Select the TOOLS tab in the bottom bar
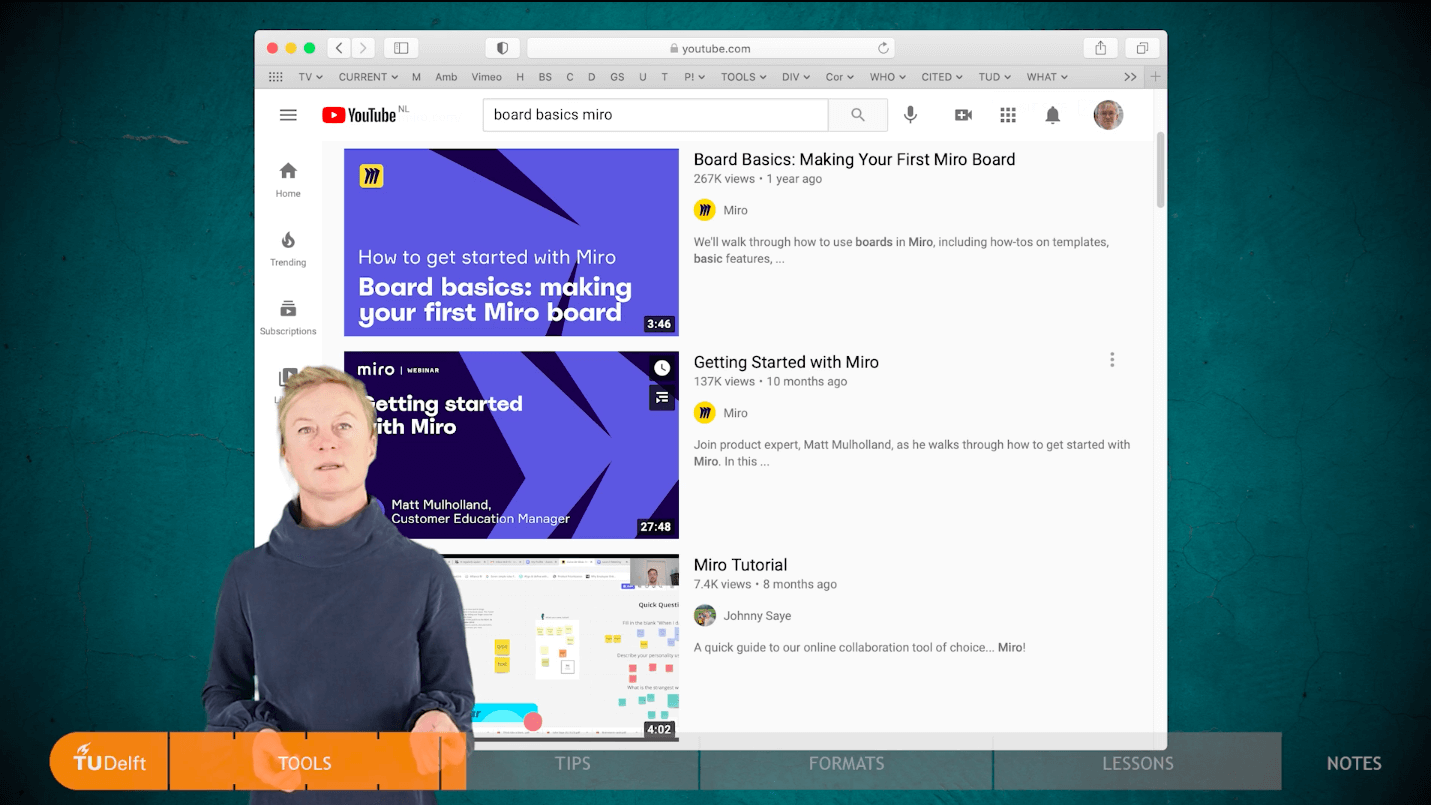1431x805 pixels. pos(305,763)
